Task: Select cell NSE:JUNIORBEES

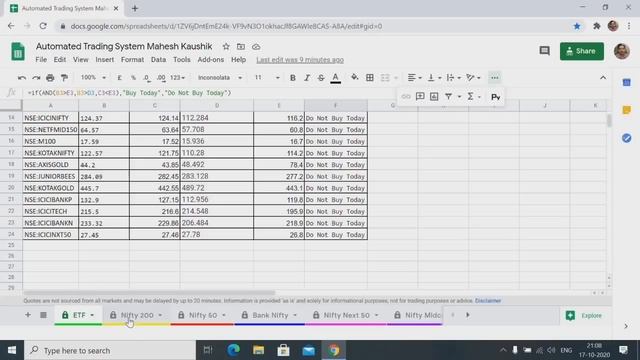Action: coord(50,176)
